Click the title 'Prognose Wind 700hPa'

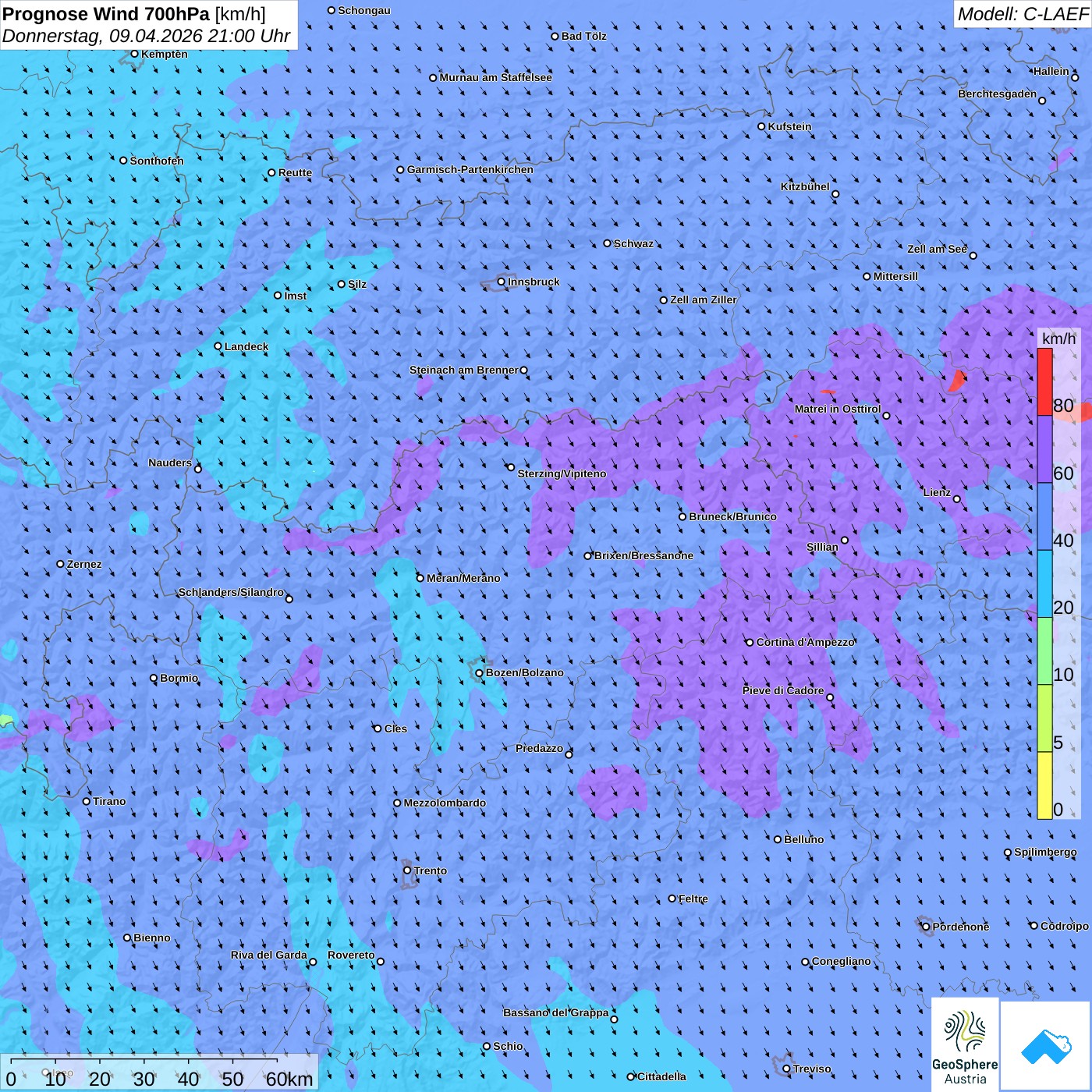106,14
